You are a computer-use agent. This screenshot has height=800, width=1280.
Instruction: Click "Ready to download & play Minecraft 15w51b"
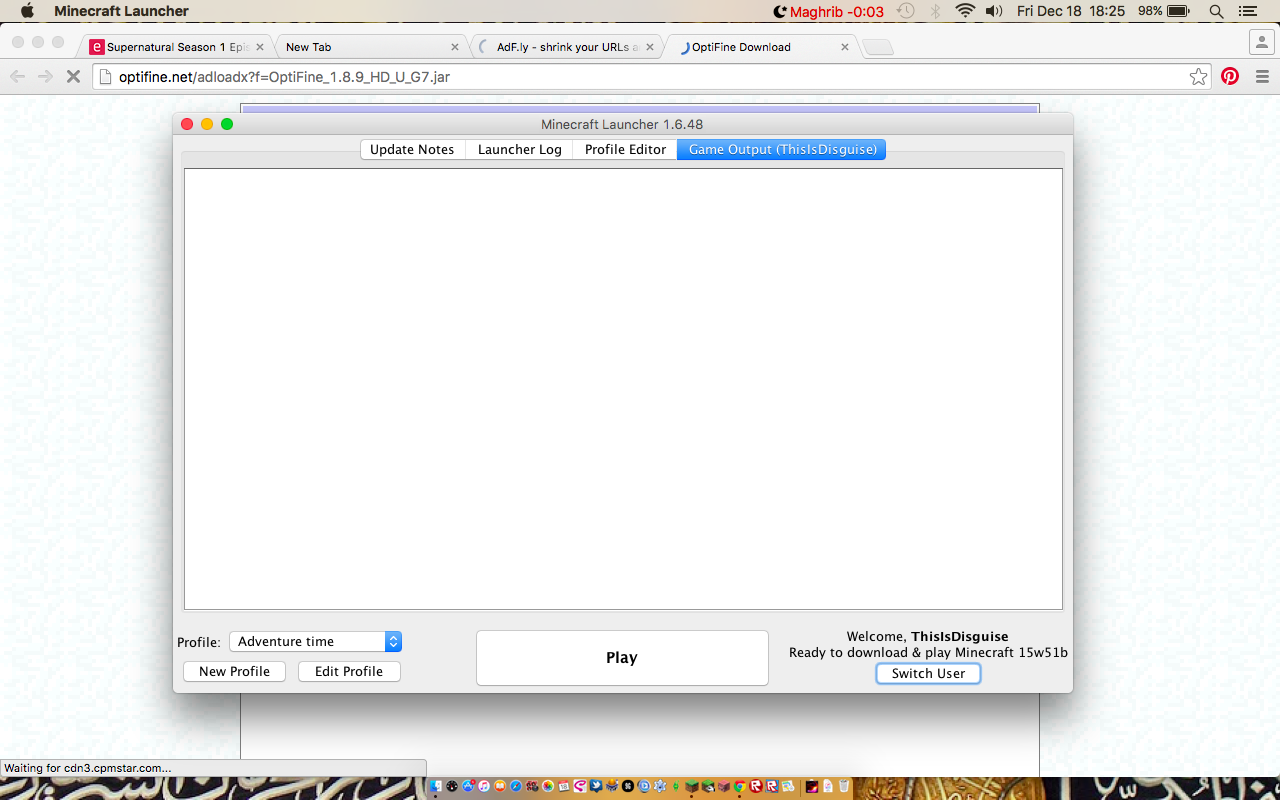pyautogui.click(x=928, y=653)
